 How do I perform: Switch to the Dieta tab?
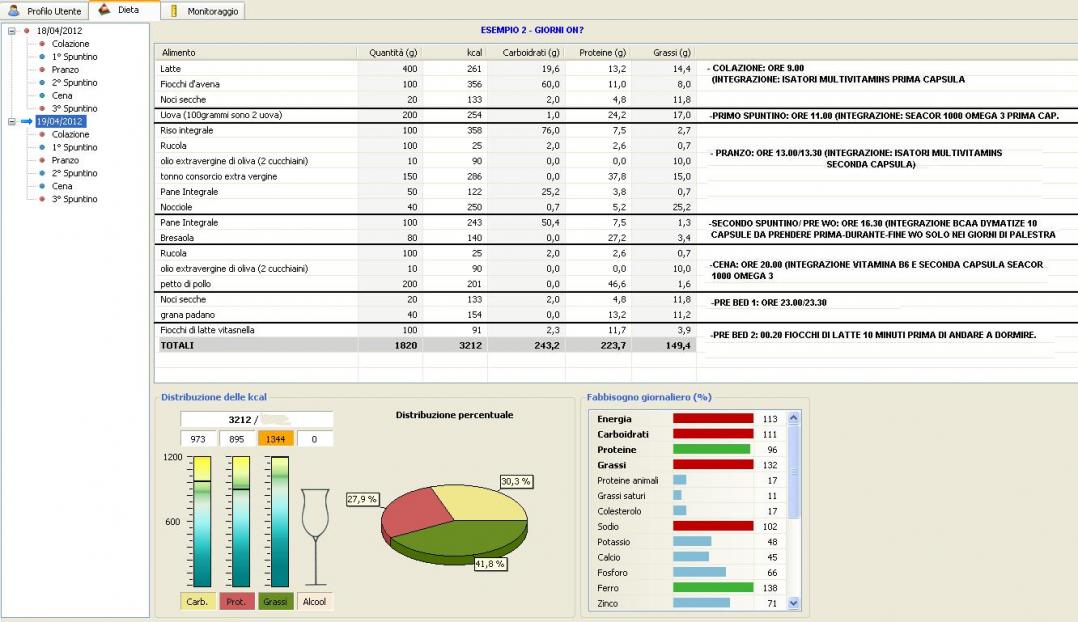click(124, 10)
